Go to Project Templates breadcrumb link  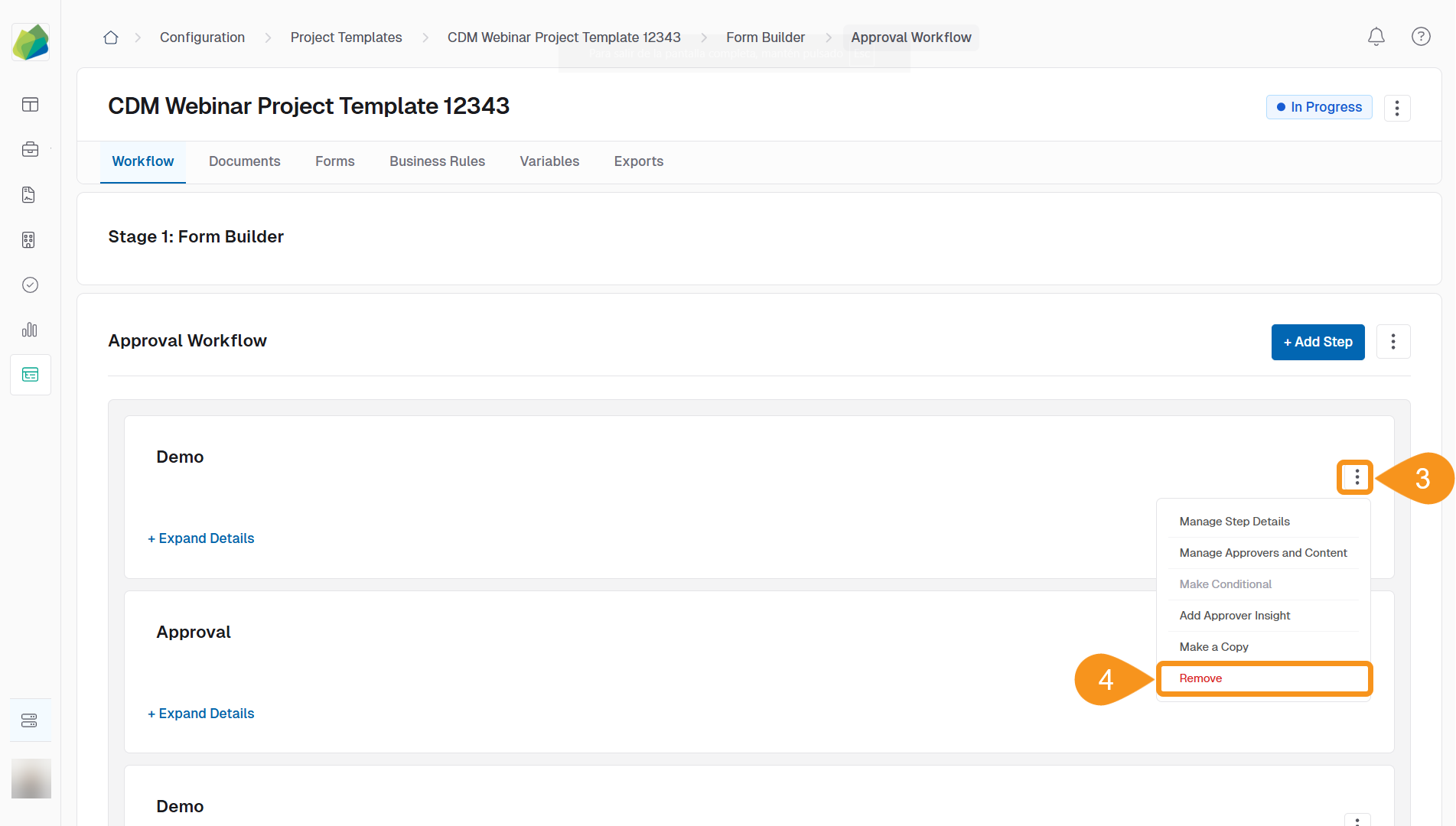tap(346, 37)
